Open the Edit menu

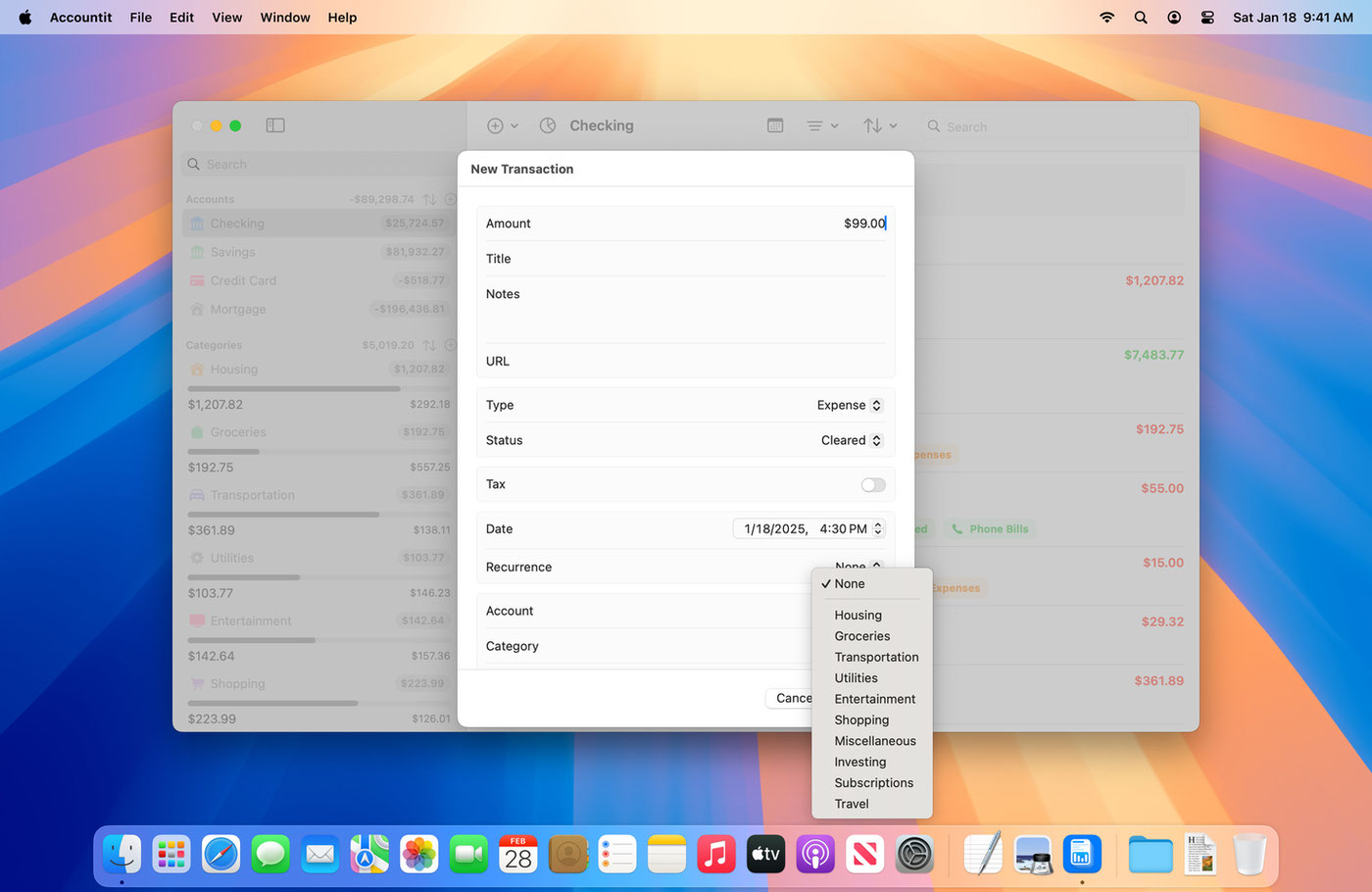tap(181, 18)
